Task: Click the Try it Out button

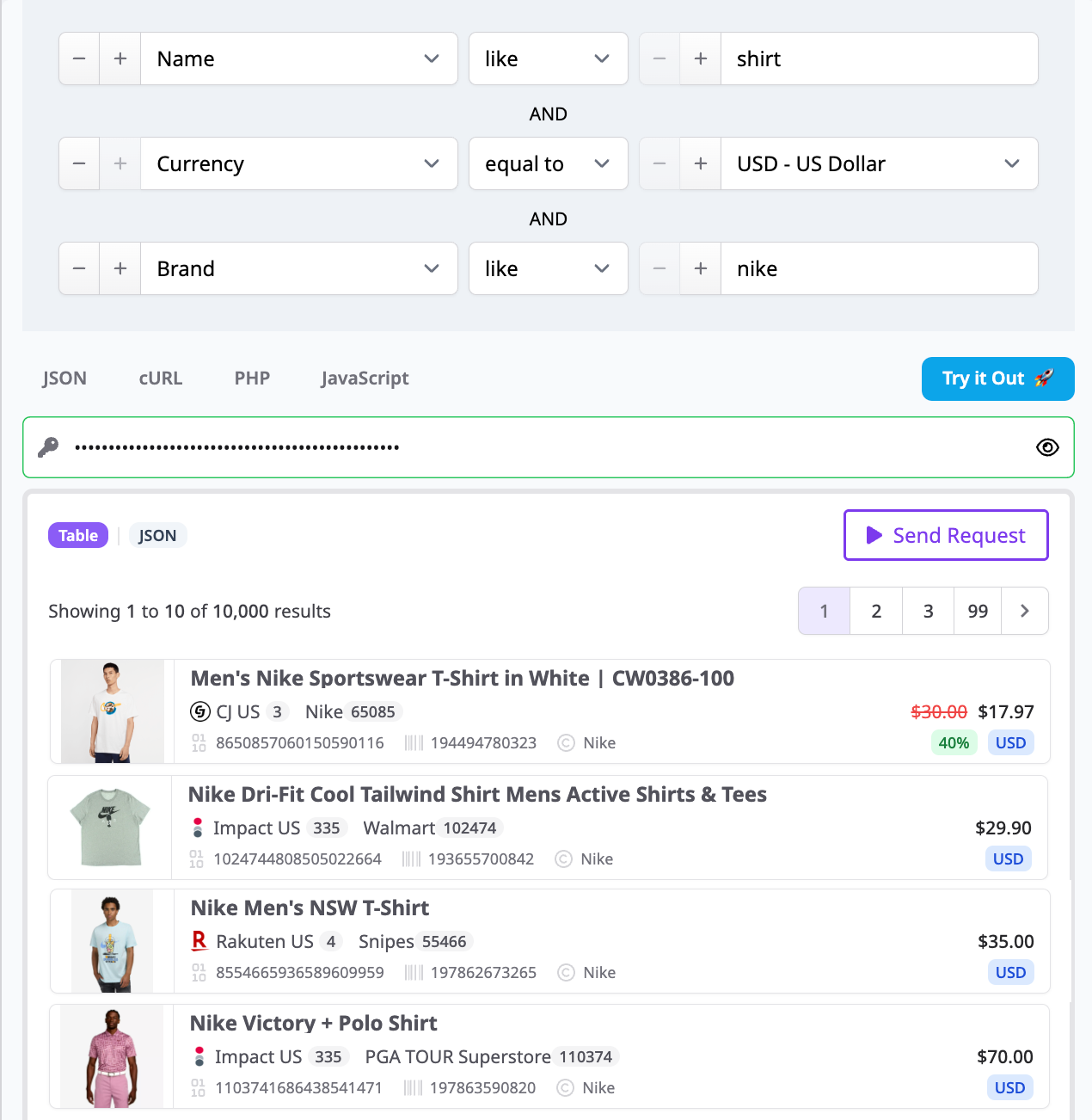Action: click(997, 378)
